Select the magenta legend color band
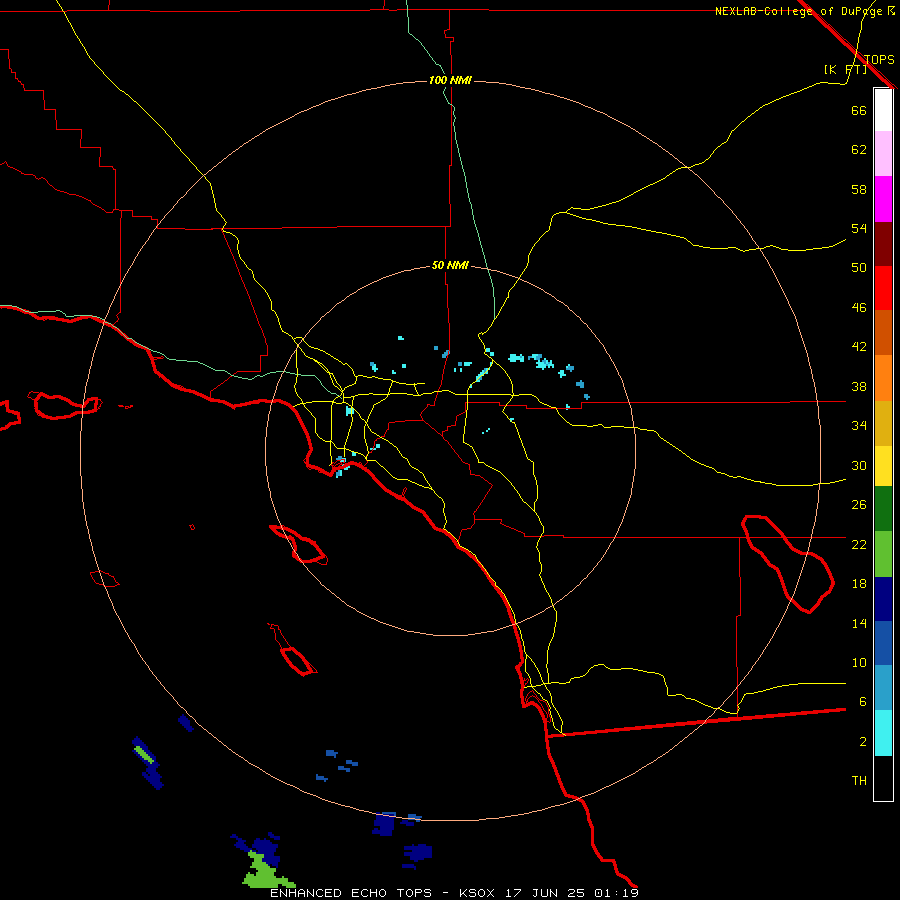900x900 pixels. pyautogui.click(x=883, y=199)
